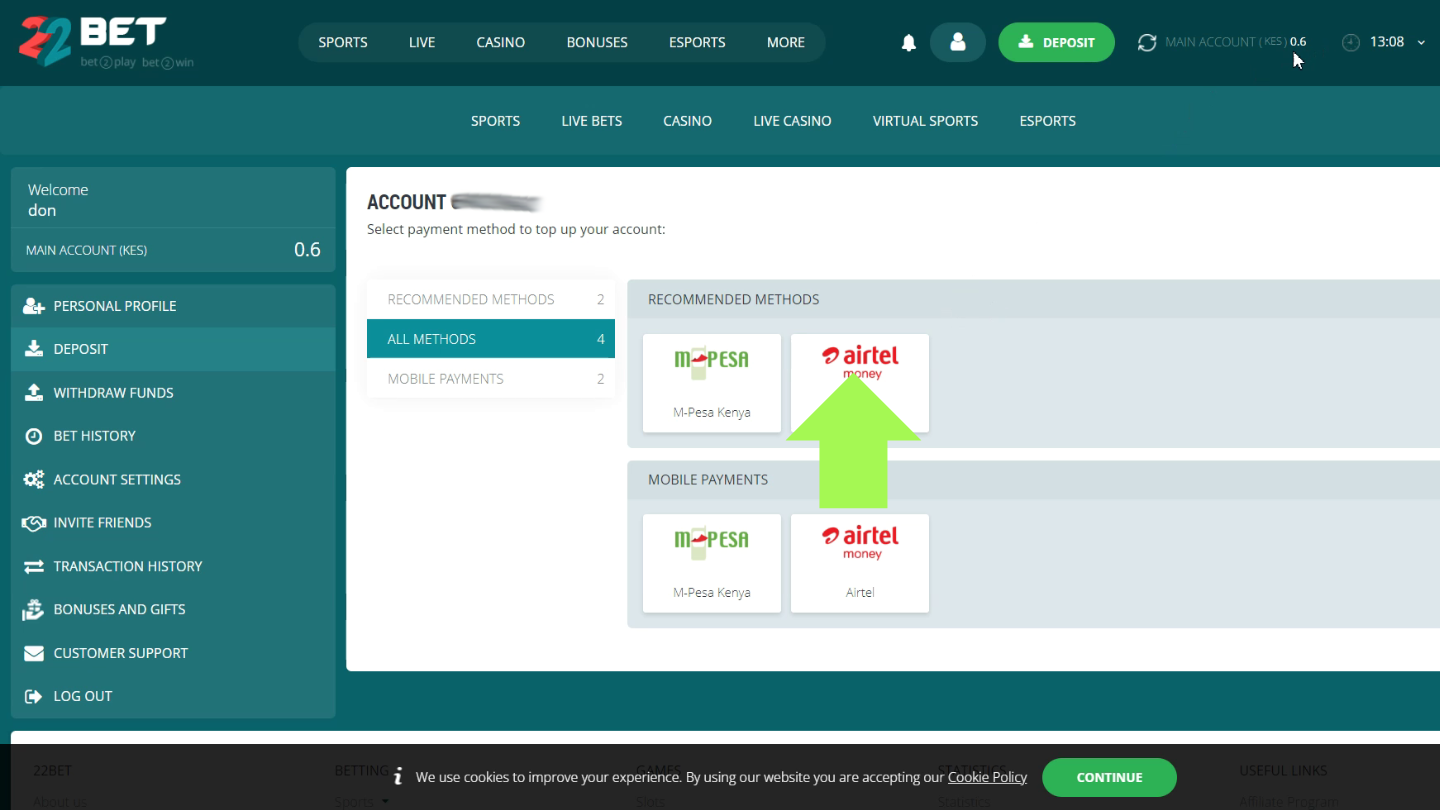Click the refresh balance icon
Image resolution: width=1440 pixels, height=810 pixels.
pyautogui.click(x=1146, y=43)
